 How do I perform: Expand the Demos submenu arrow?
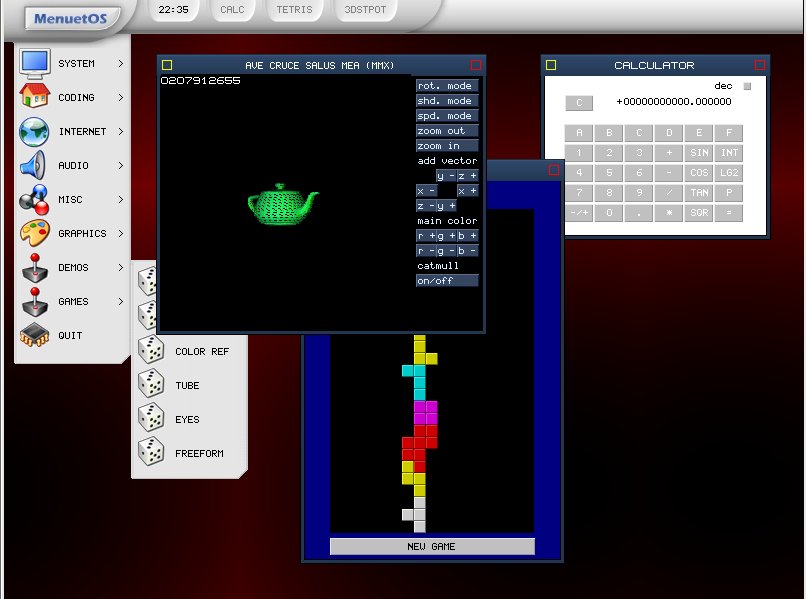121,267
